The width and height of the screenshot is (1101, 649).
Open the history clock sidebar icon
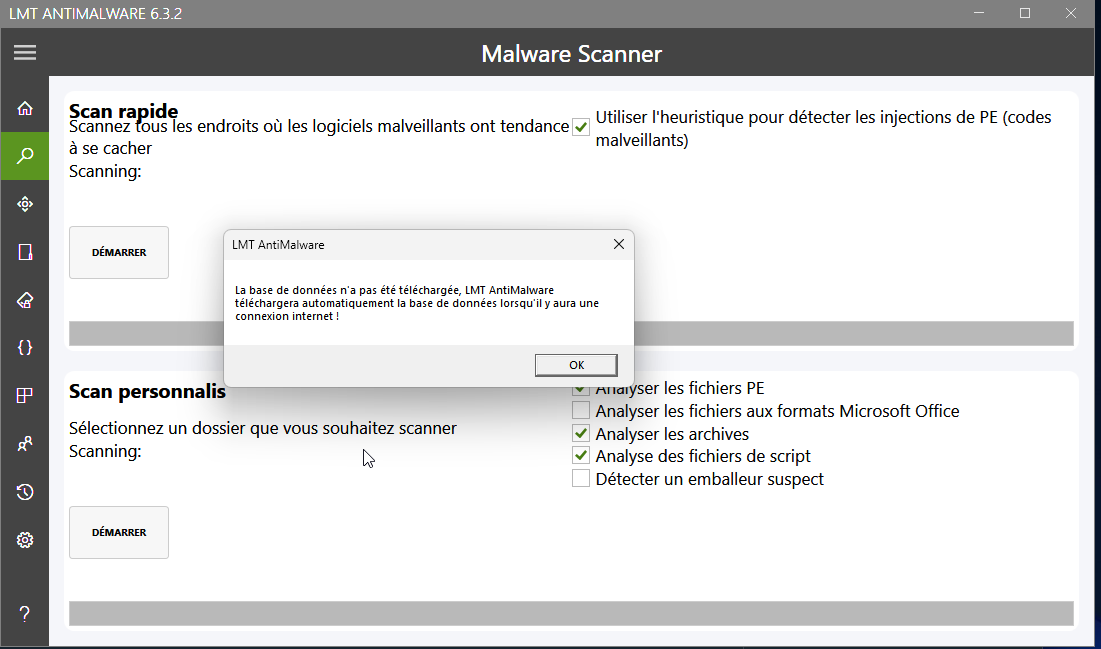click(25, 492)
